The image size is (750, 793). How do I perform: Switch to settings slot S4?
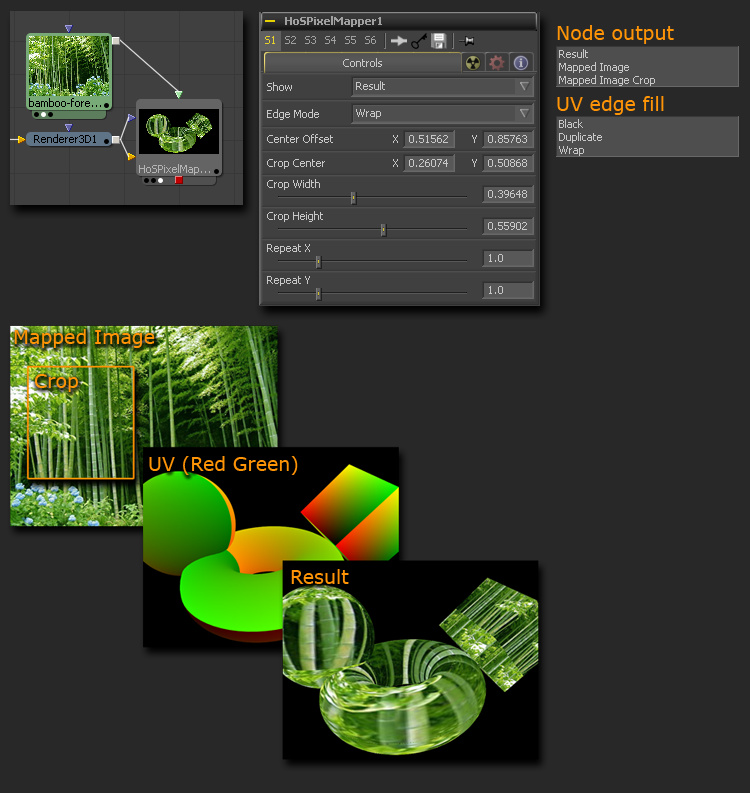click(x=330, y=40)
